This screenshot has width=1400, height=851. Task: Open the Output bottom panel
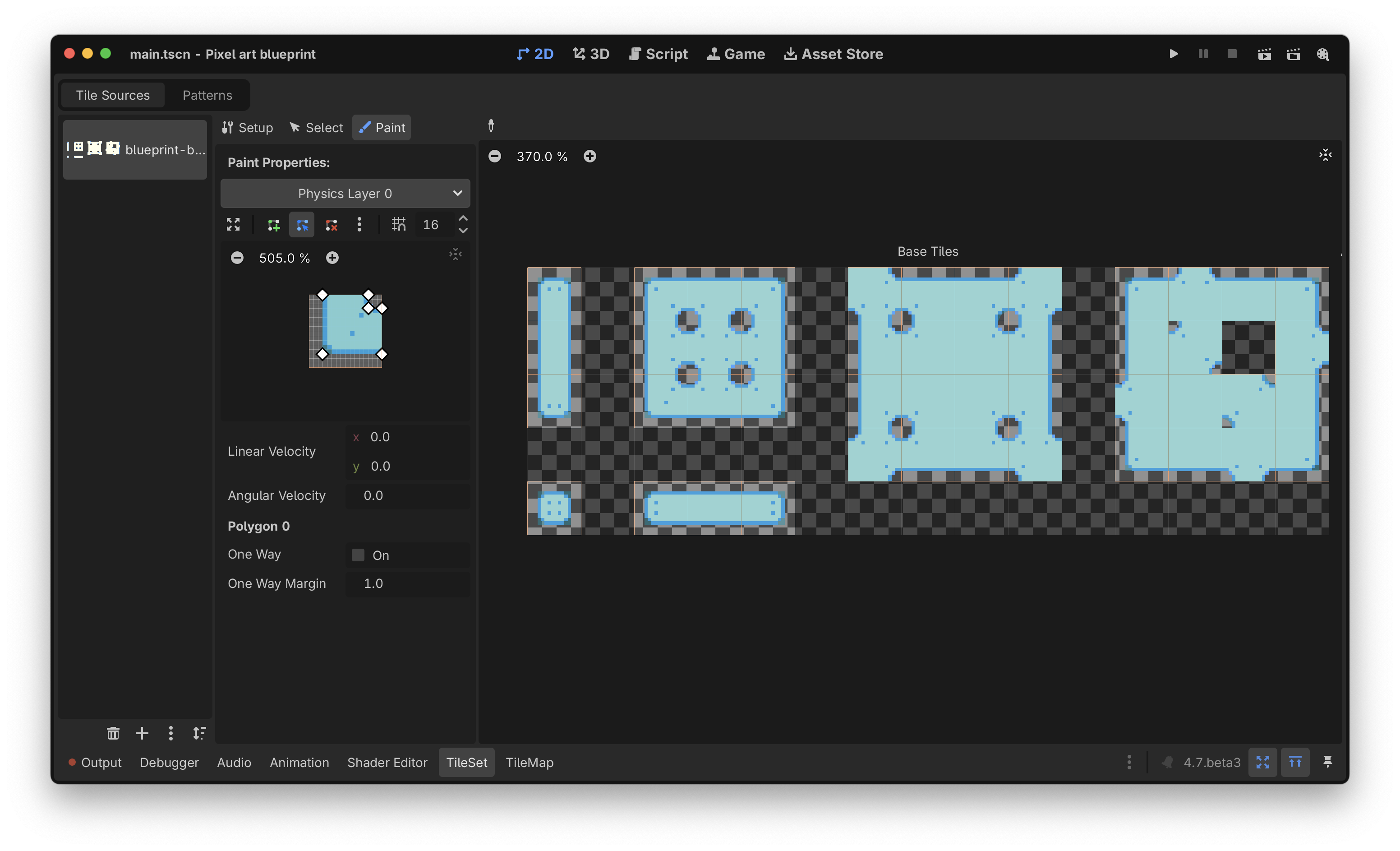point(96,762)
